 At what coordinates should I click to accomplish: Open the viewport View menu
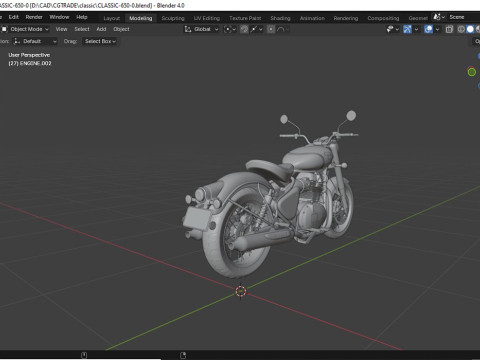click(61, 29)
